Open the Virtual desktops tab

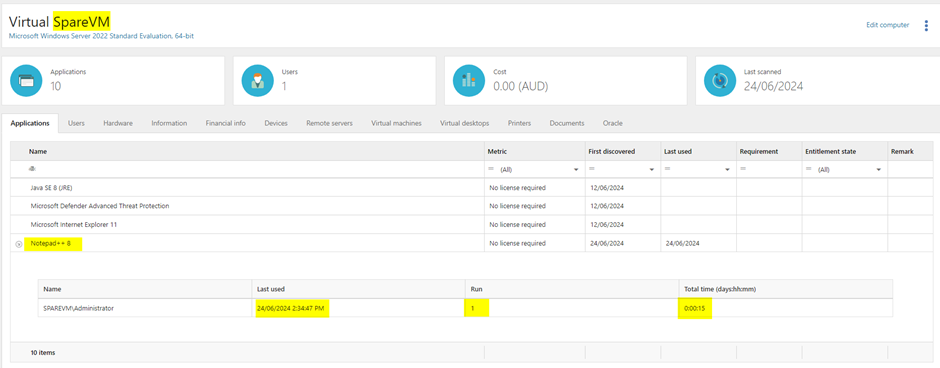(465, 123)
